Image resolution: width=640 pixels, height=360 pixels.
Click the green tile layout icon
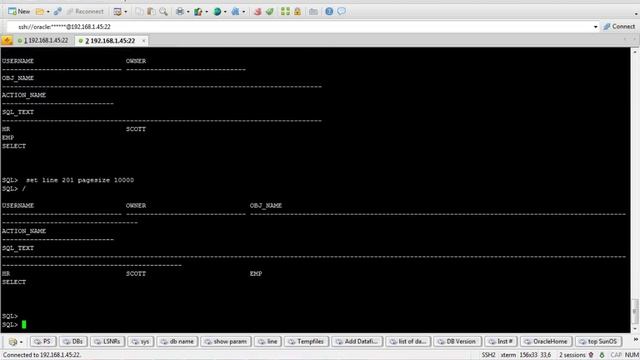tap(285, 11)
